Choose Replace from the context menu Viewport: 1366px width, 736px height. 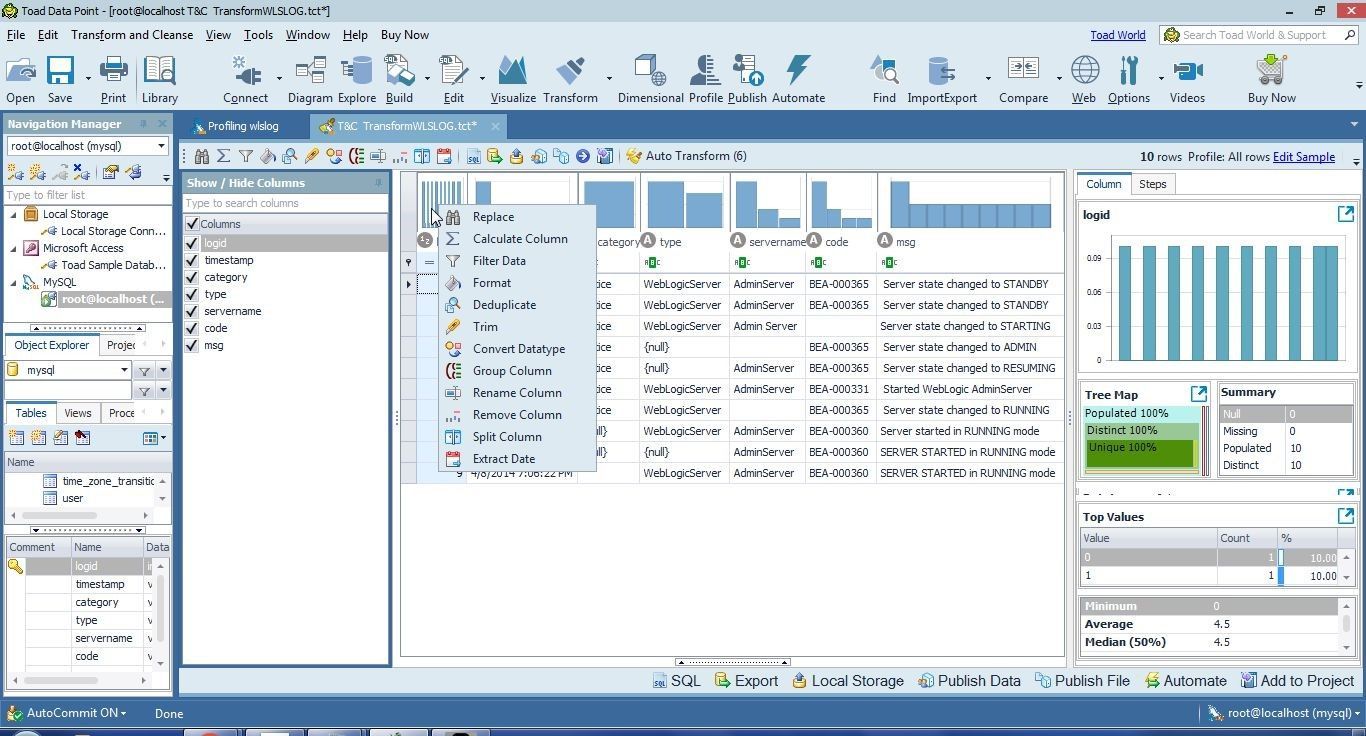tap(517, 217)
